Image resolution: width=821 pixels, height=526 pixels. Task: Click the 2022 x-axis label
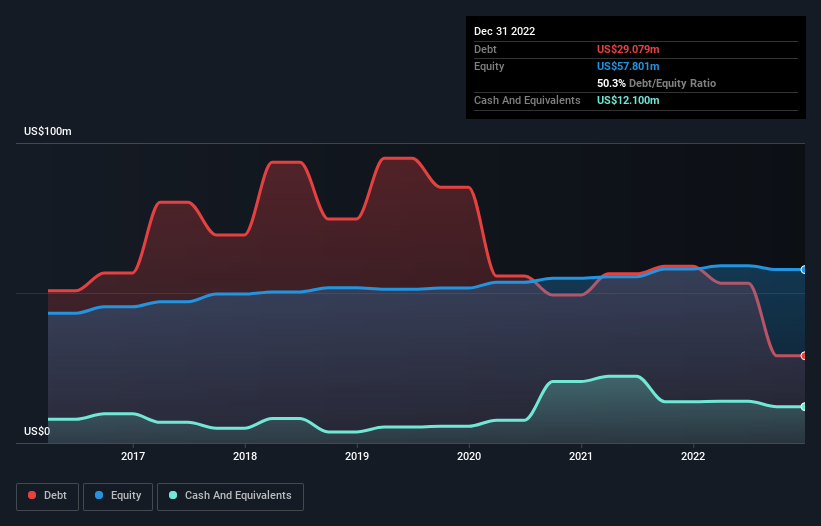693,456
